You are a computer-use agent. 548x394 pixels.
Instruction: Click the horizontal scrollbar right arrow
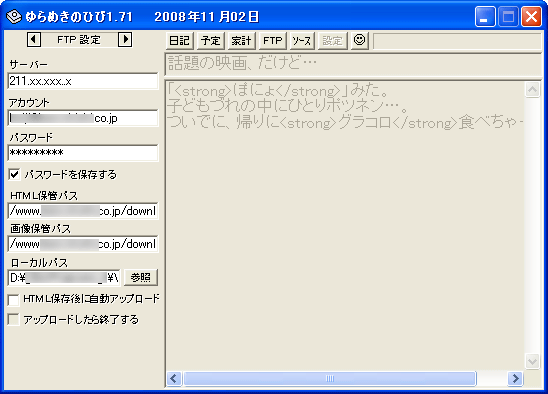pyautogui.click(x=515, y=378)
